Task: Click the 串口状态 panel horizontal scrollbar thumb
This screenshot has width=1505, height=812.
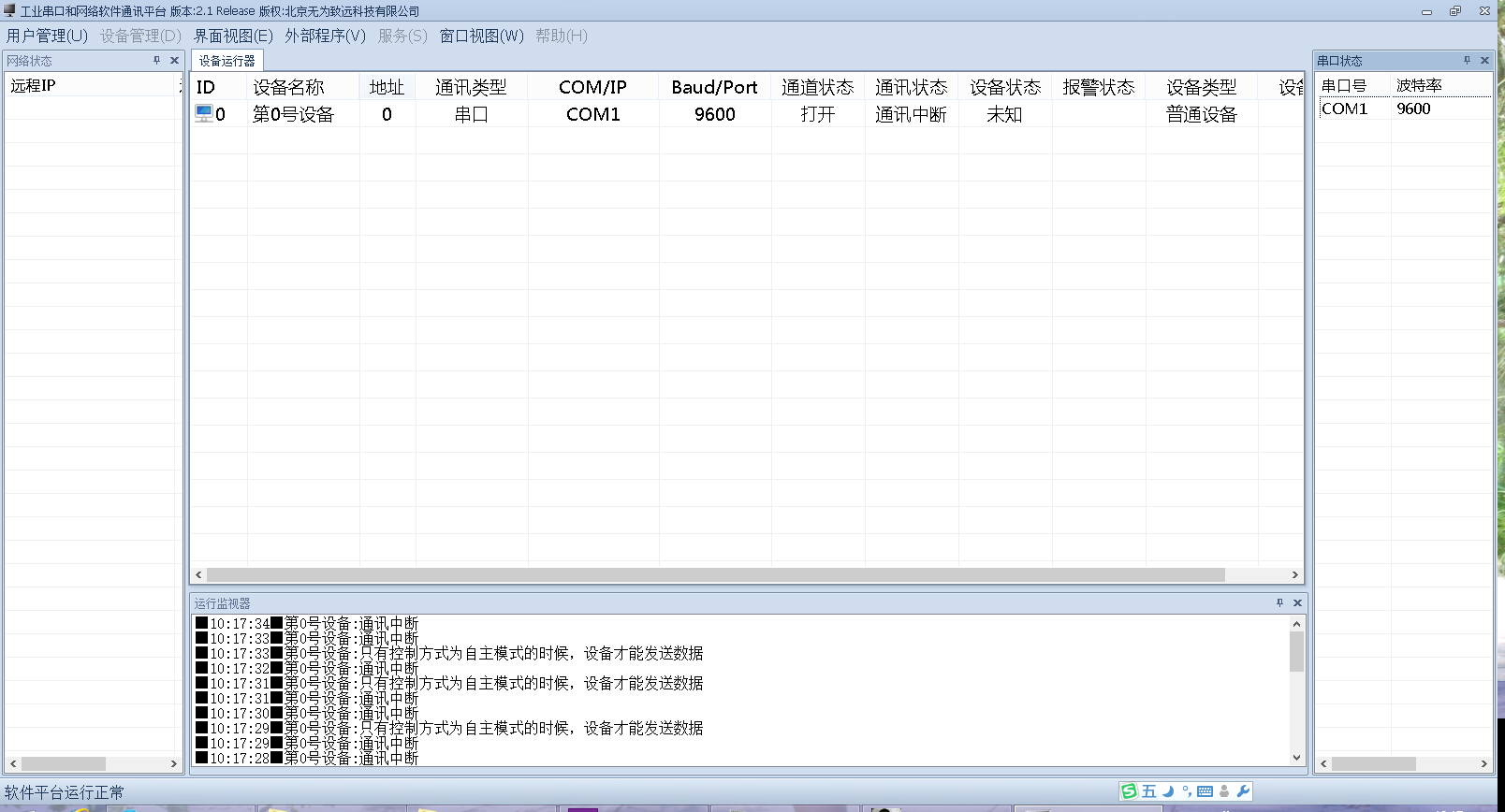Action: pyautogui.click(x=1374, y=763)
